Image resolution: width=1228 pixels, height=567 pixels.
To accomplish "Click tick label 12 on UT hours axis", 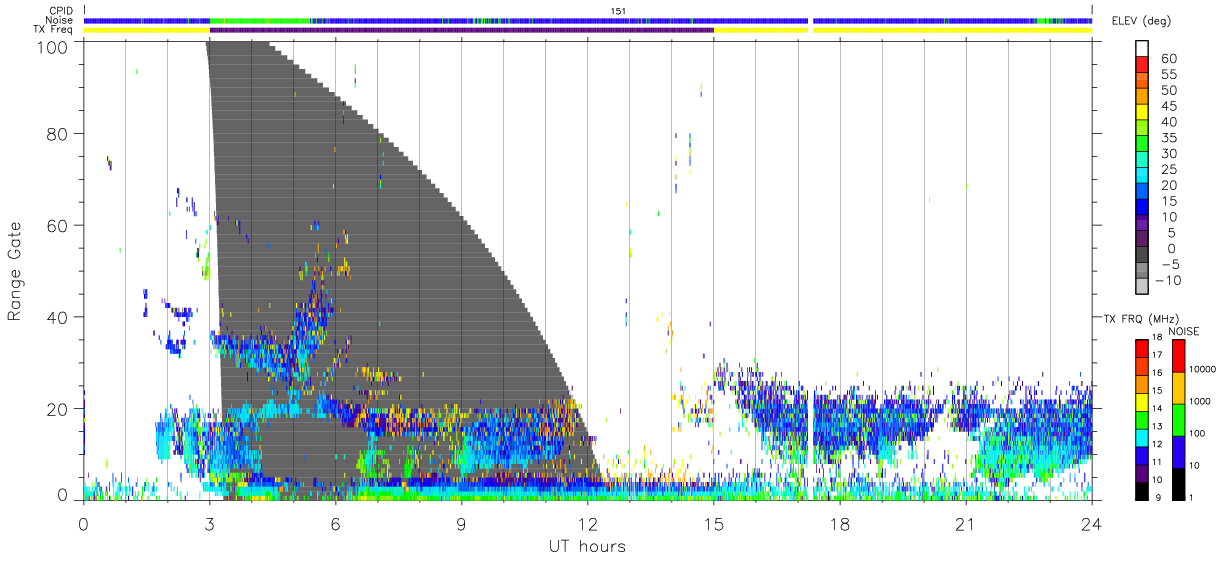I will (x=588, y=523).
